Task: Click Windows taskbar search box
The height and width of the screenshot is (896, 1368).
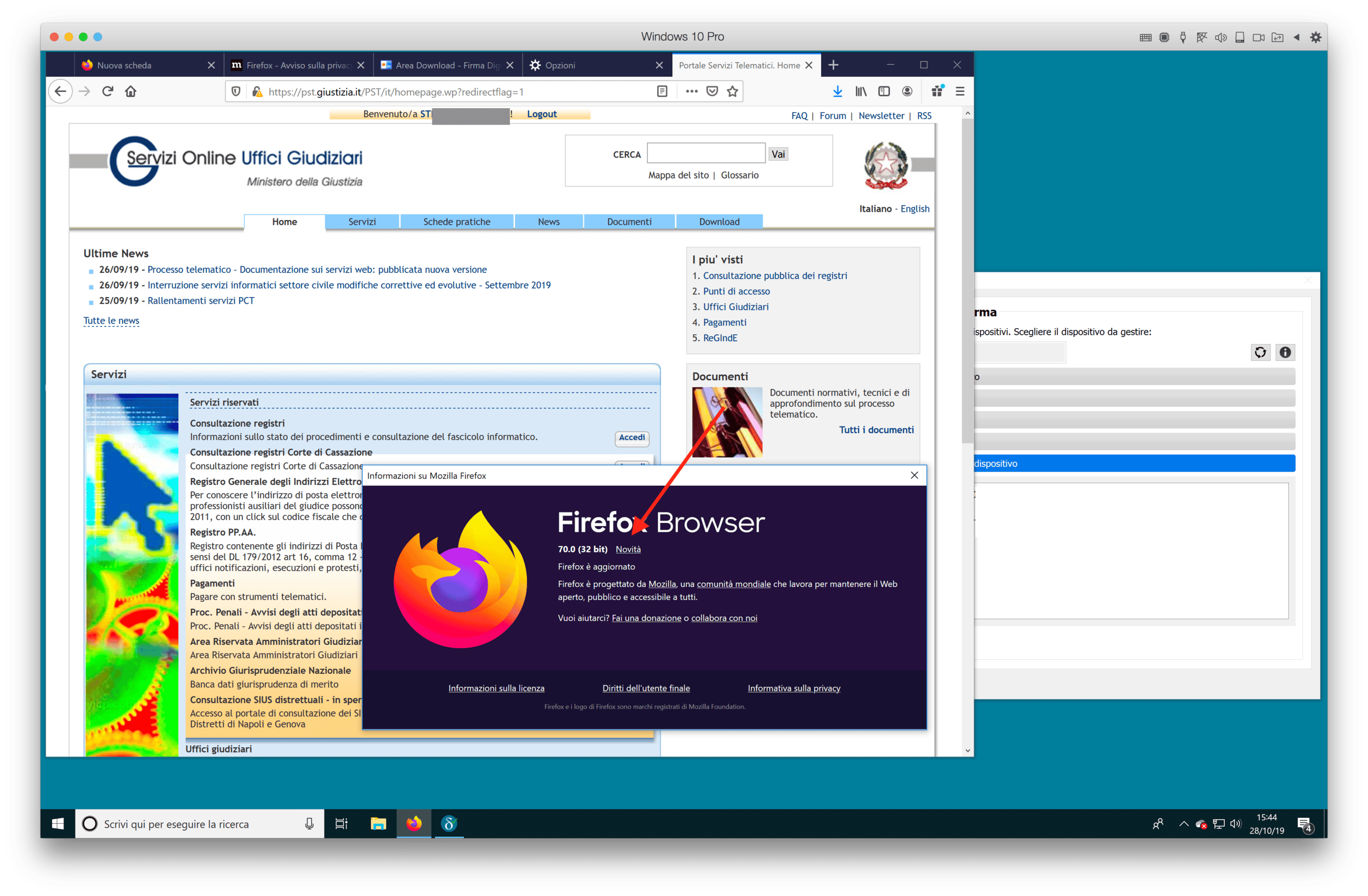Action: 200,824
